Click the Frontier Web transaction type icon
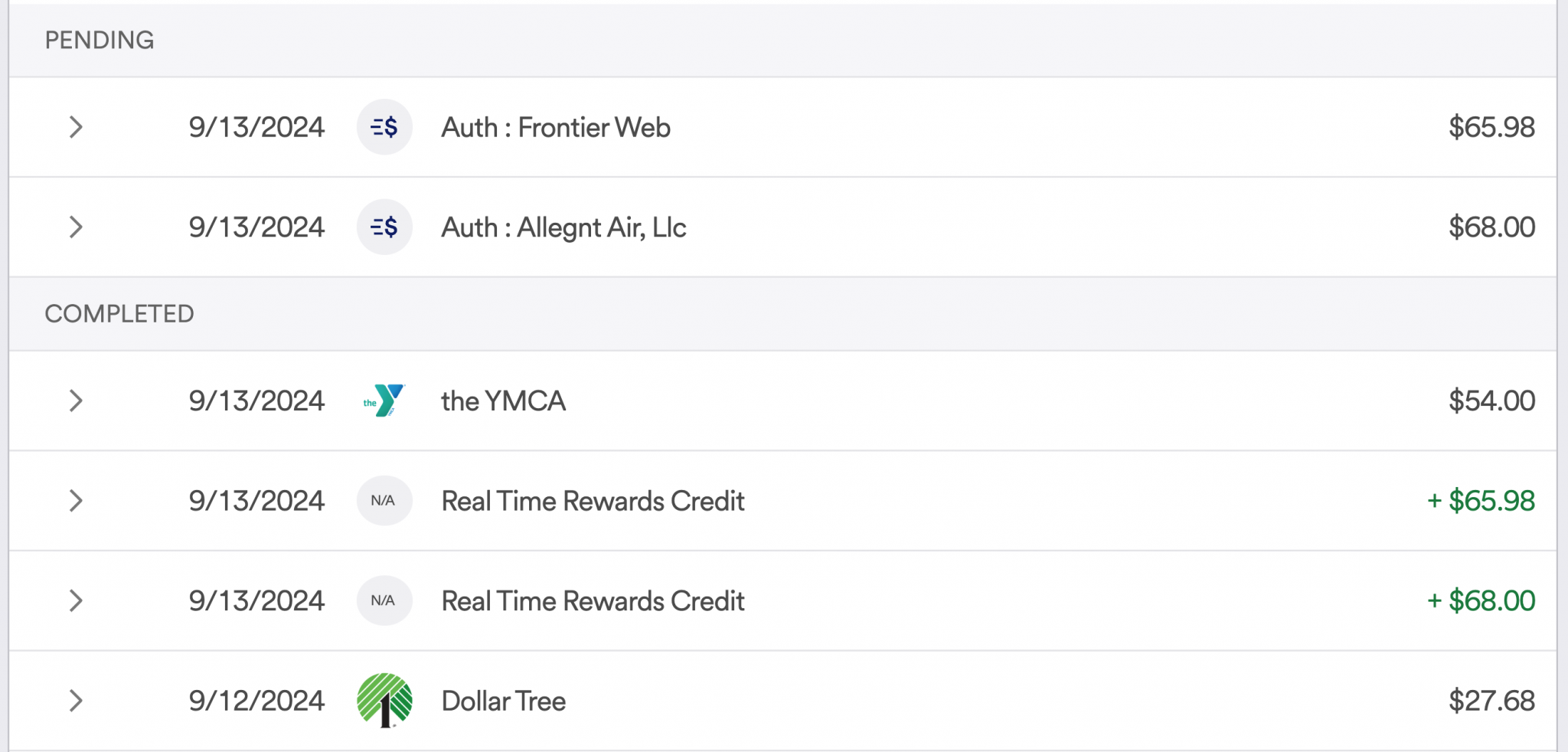1568x752 pixels. pyautogui.click(x=384, y=127)
